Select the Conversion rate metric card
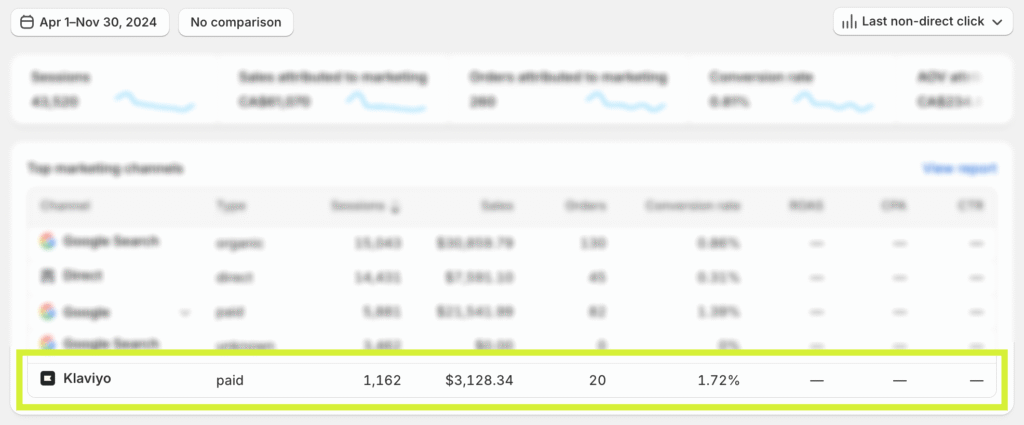The image size is (1024, 425). point(790,90)
